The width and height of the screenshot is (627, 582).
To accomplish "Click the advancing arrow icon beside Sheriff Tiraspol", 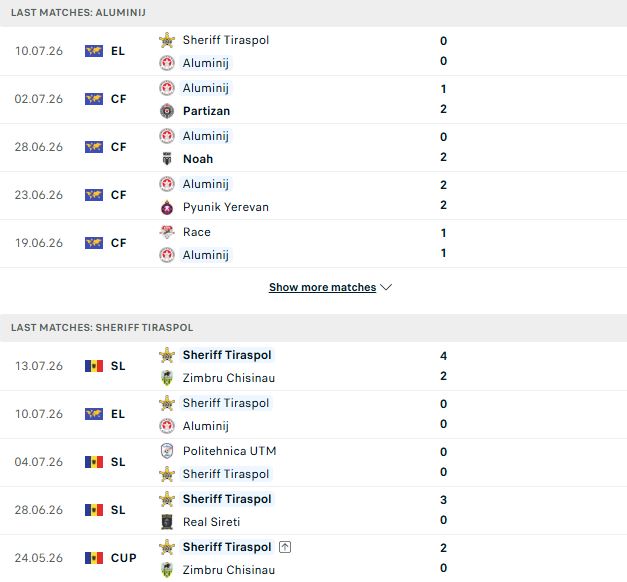I will click(x=285, y=547).
